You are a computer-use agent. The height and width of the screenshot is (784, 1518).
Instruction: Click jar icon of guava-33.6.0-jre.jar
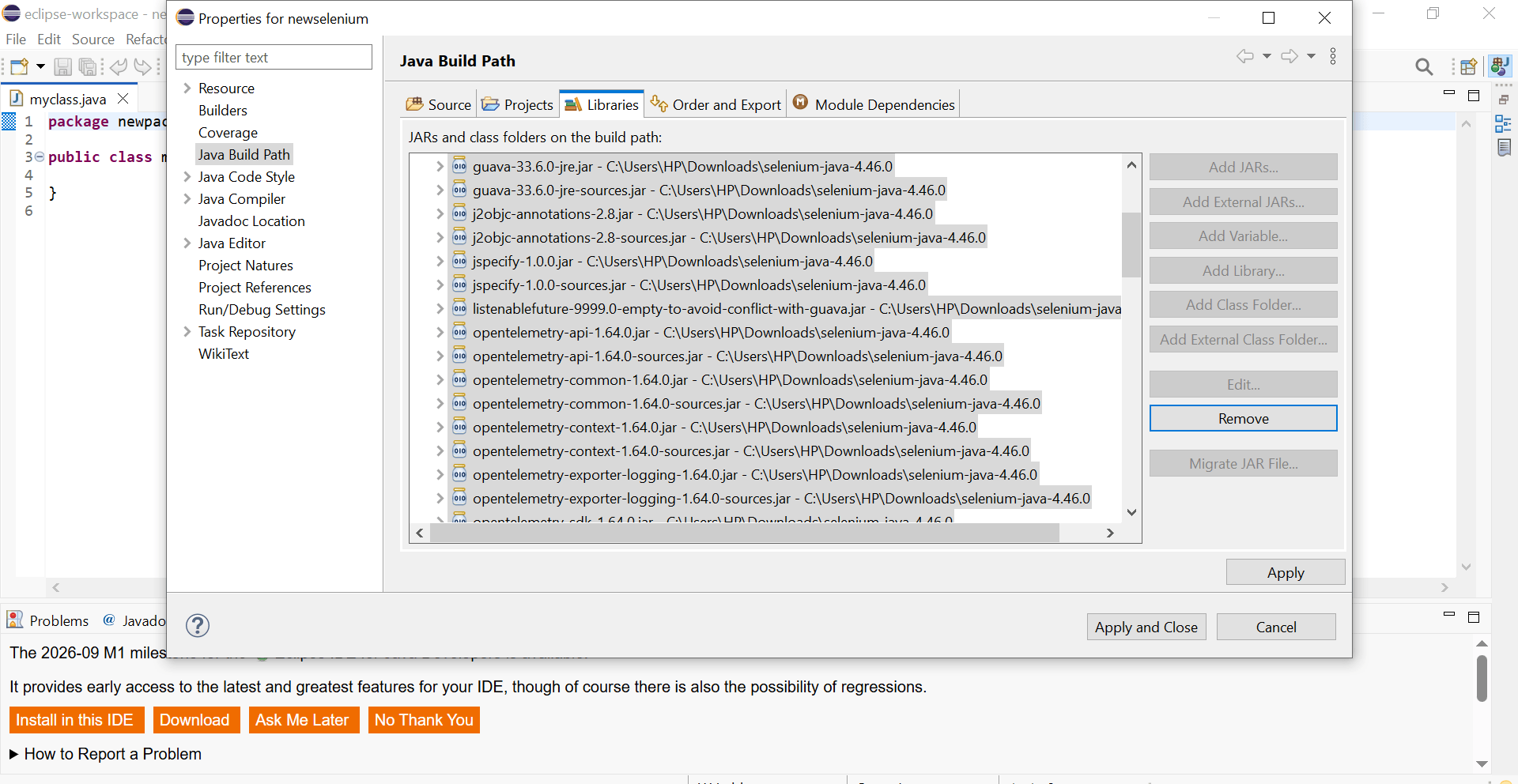point(459,166)
